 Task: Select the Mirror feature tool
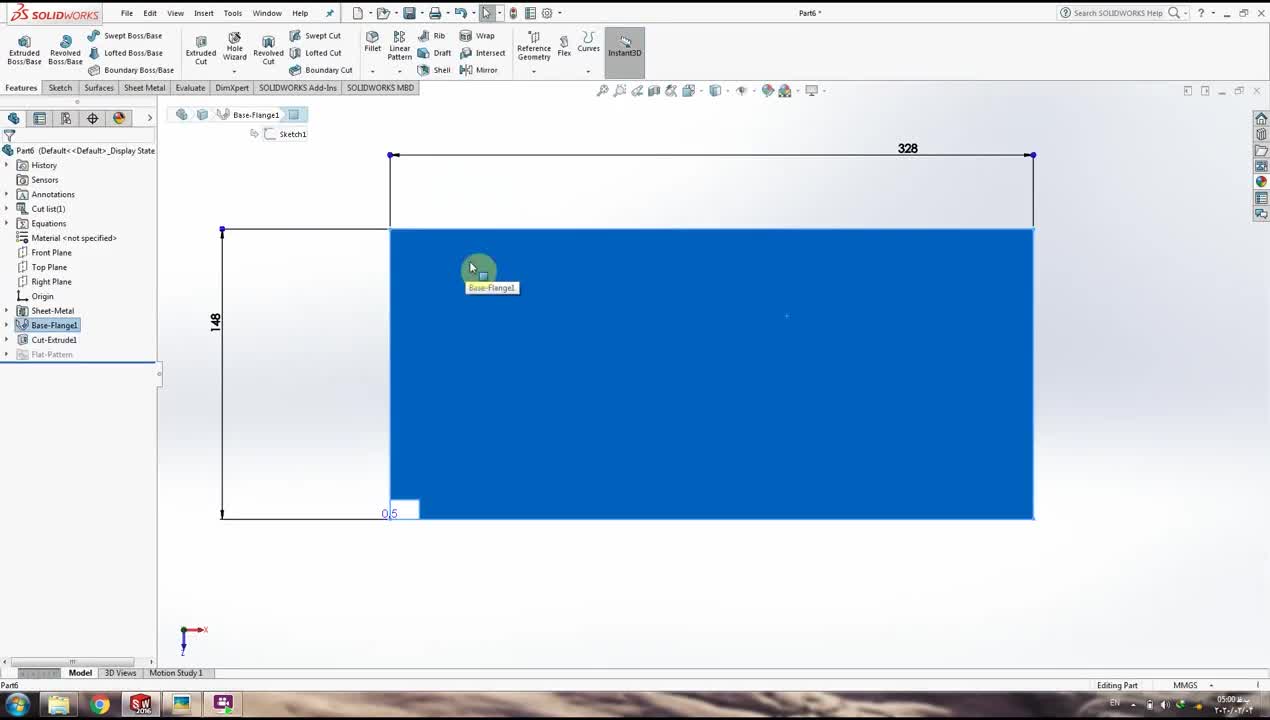(478, 70)
